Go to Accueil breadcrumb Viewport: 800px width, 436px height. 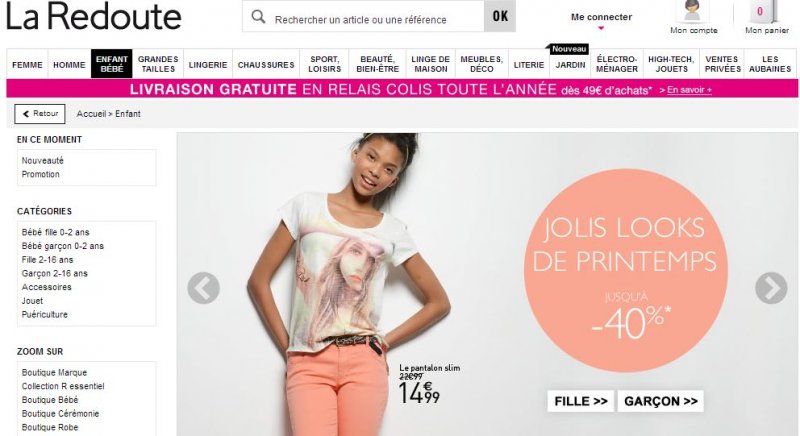pos(91,114)
